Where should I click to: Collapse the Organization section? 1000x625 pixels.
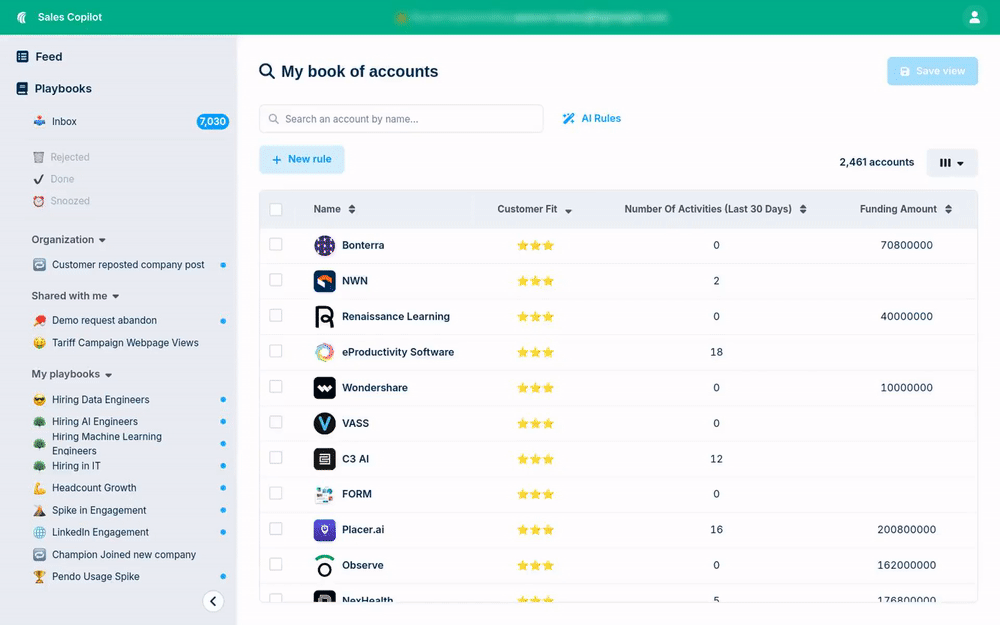(x=102, y=240)
